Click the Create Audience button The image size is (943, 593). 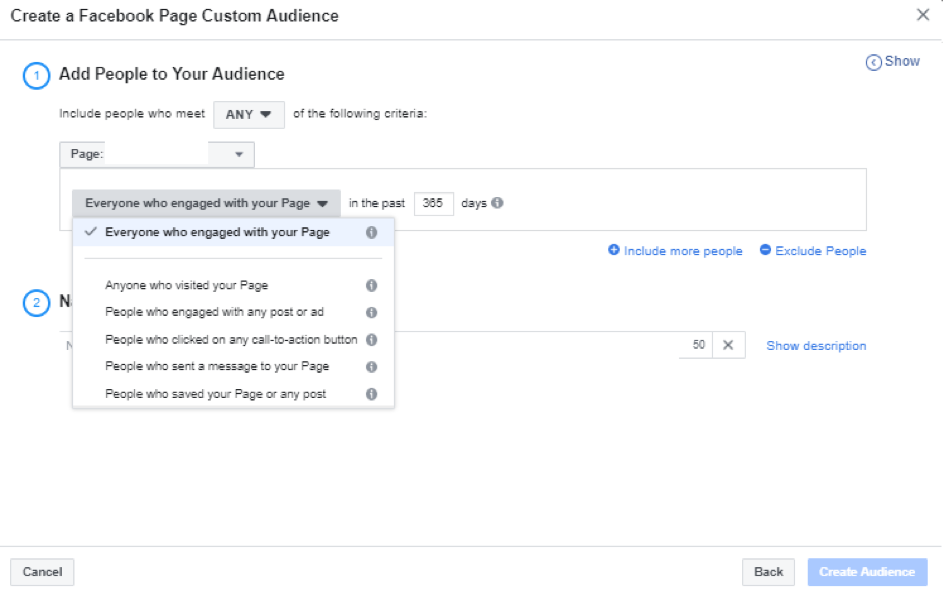867,572
